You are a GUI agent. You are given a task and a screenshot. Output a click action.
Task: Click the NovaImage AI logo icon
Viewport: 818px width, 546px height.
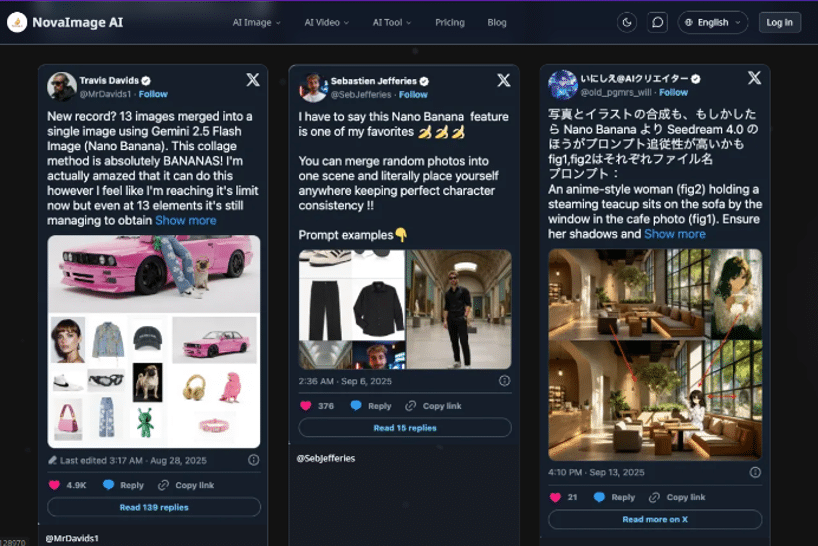[17, 22]
